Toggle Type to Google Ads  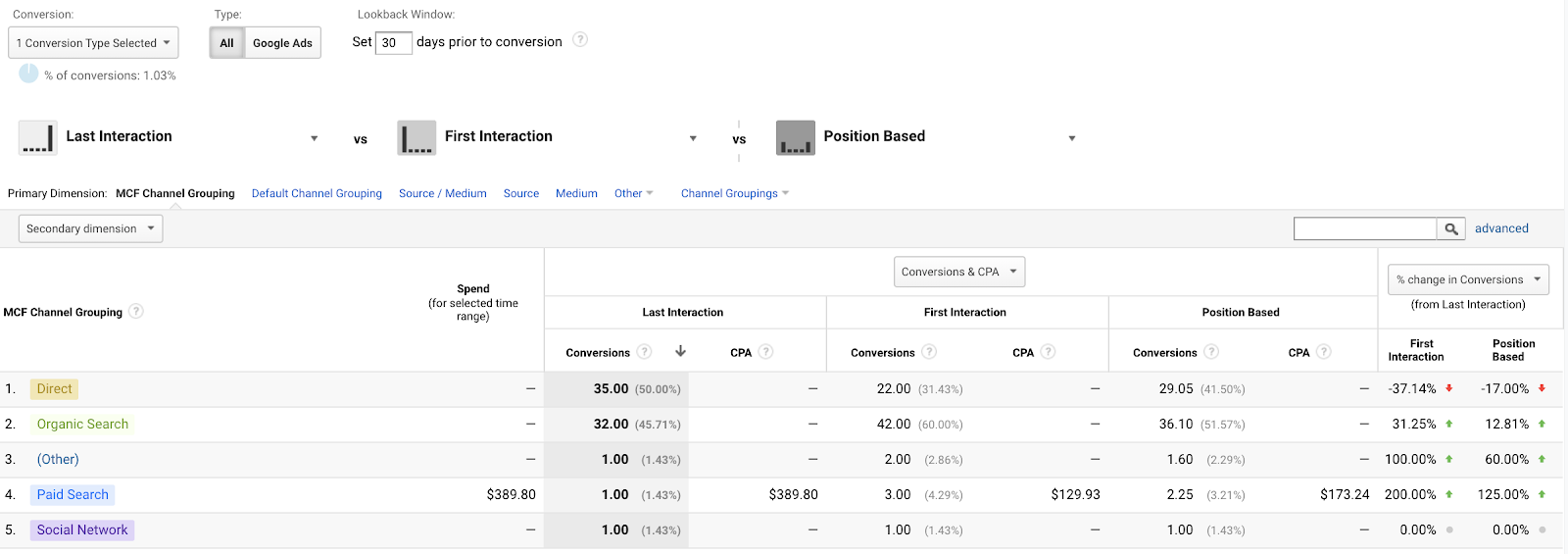282,43
